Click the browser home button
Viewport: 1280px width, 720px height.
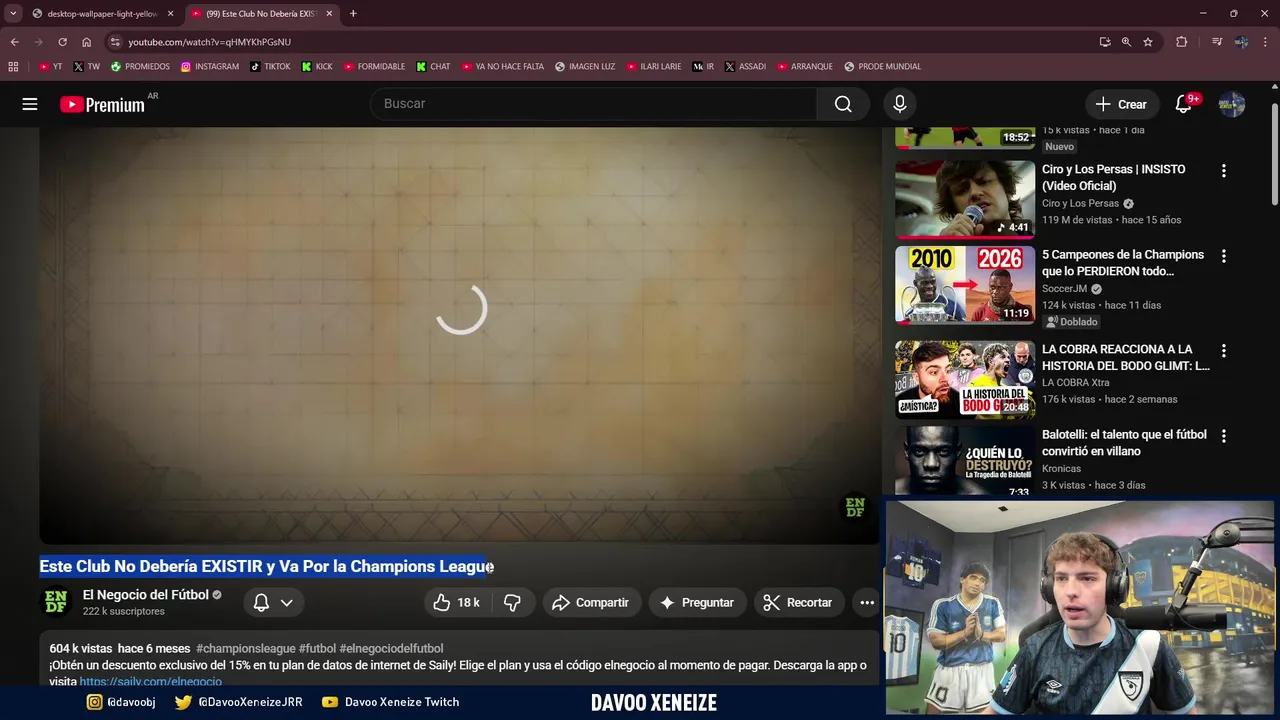[x=86, y=42]
